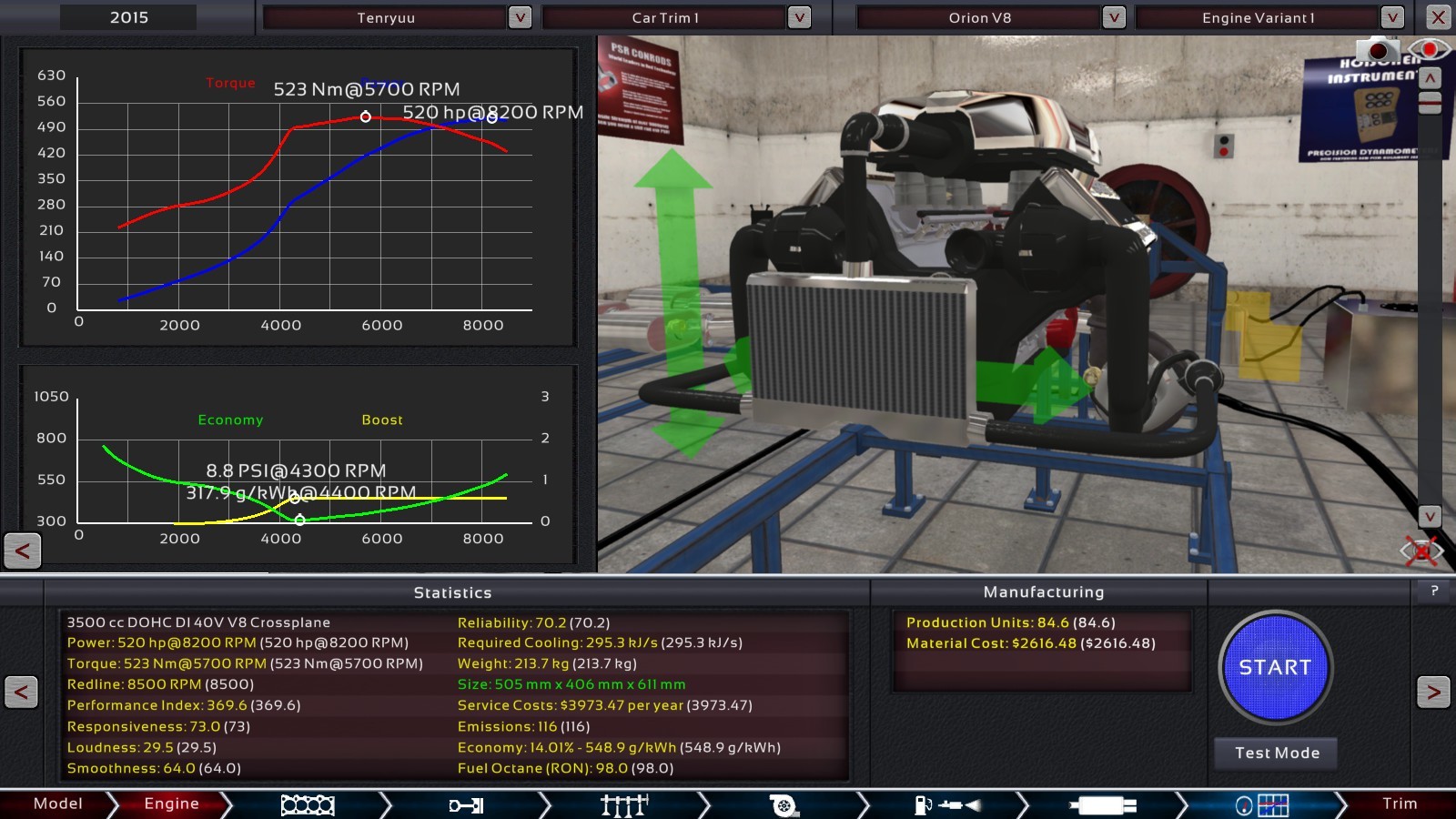The height and width of the screenshot is (819, 1456).
Task: Toggle the red eye visibility icon
Action: pos(1428,48)
